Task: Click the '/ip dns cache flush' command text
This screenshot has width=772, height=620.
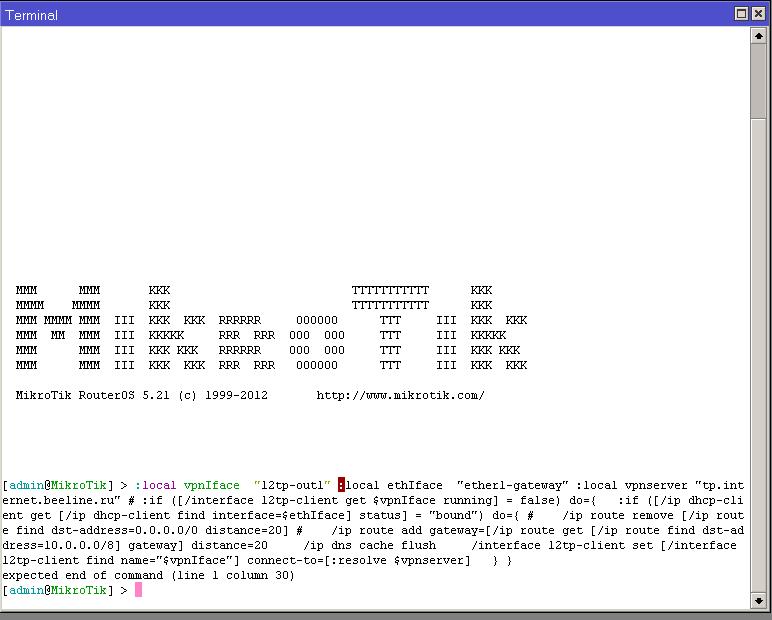Action: (x=369, y=545)
